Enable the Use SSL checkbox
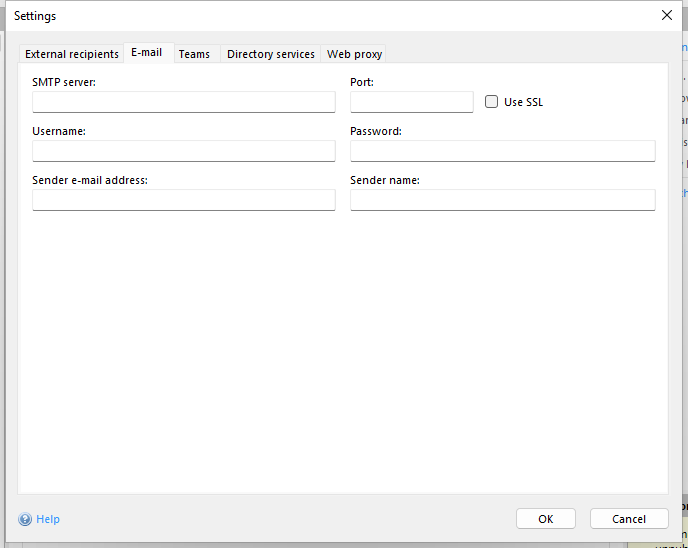 click(x=491, y=102)
